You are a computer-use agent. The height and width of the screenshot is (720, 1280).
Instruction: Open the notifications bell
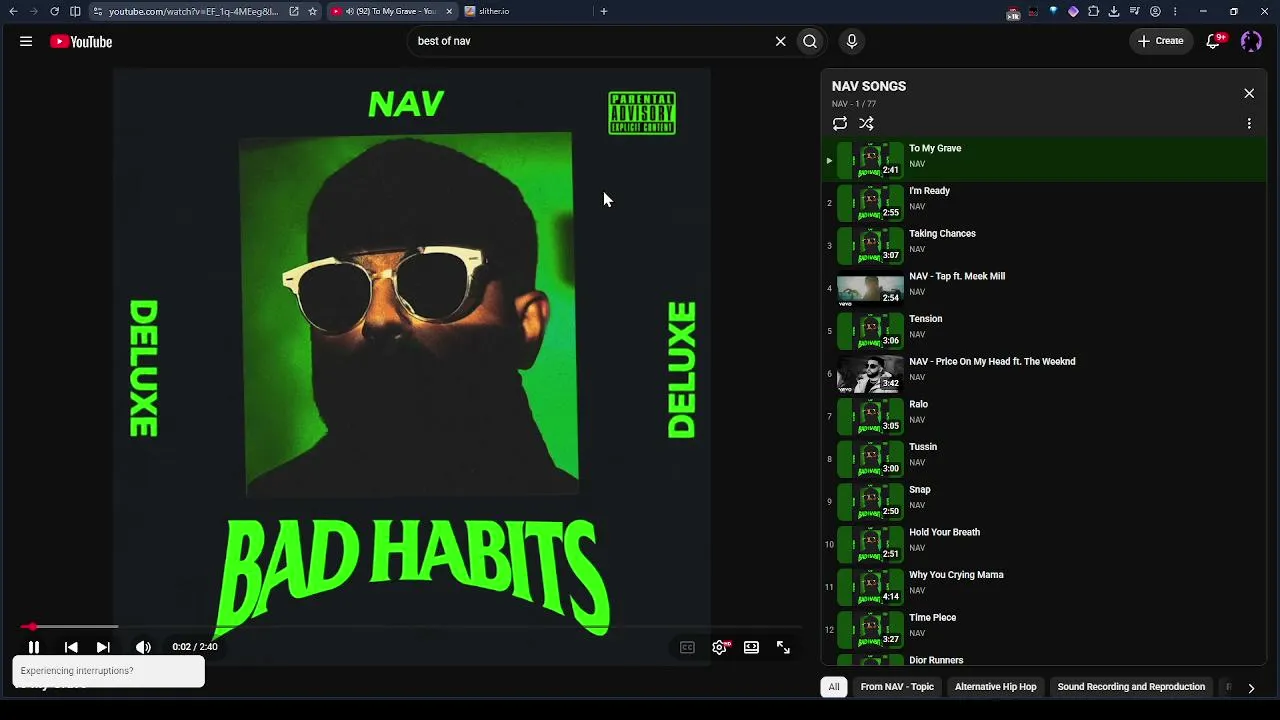click(1214, 41)
